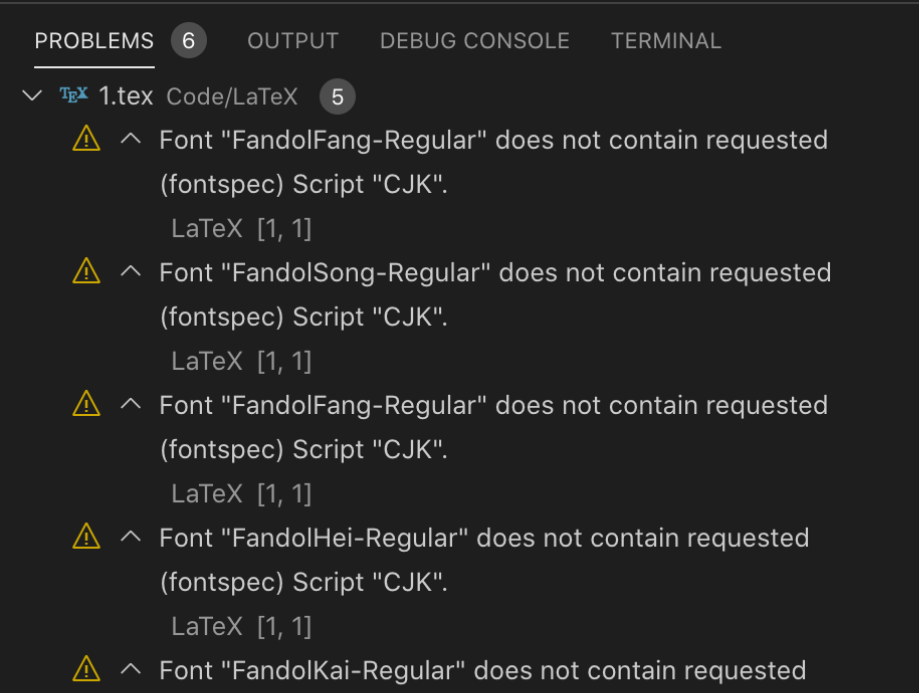Viewport: 919px width, 693px height.
Task: Click the warning icon on the second FandolFang-Regular warning
Action: click(x=86, y=404)
